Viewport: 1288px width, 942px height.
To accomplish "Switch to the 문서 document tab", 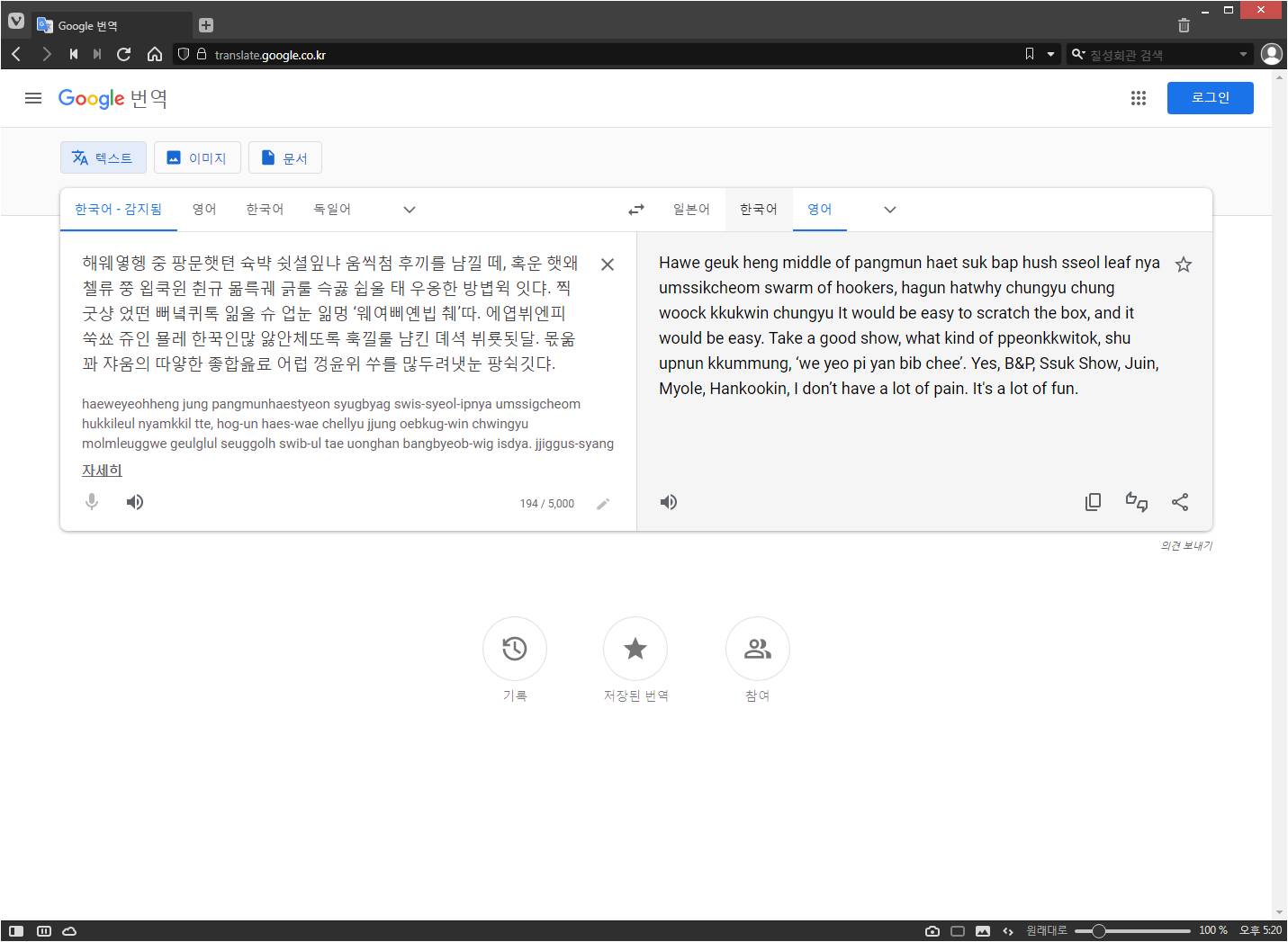I will tap(284, 158).
